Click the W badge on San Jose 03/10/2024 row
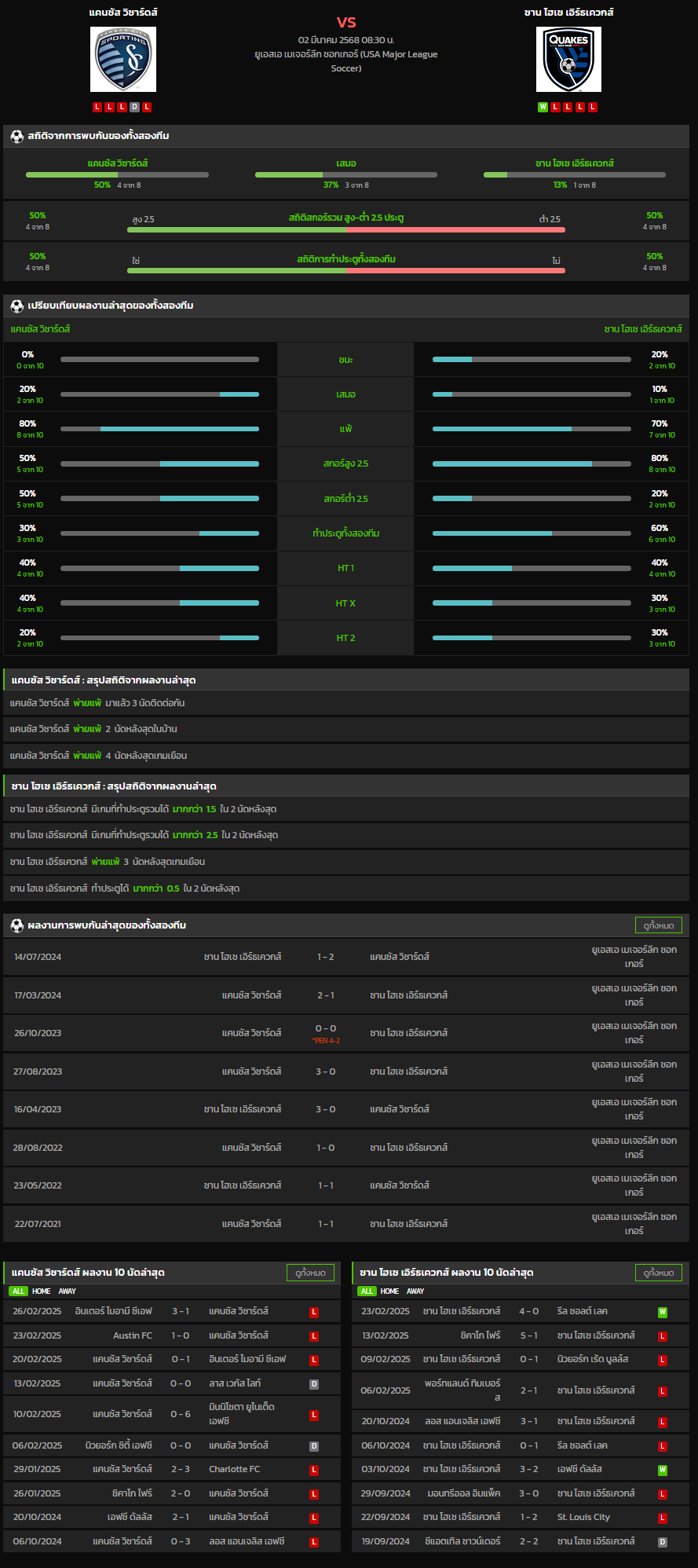 point(663,1470)
